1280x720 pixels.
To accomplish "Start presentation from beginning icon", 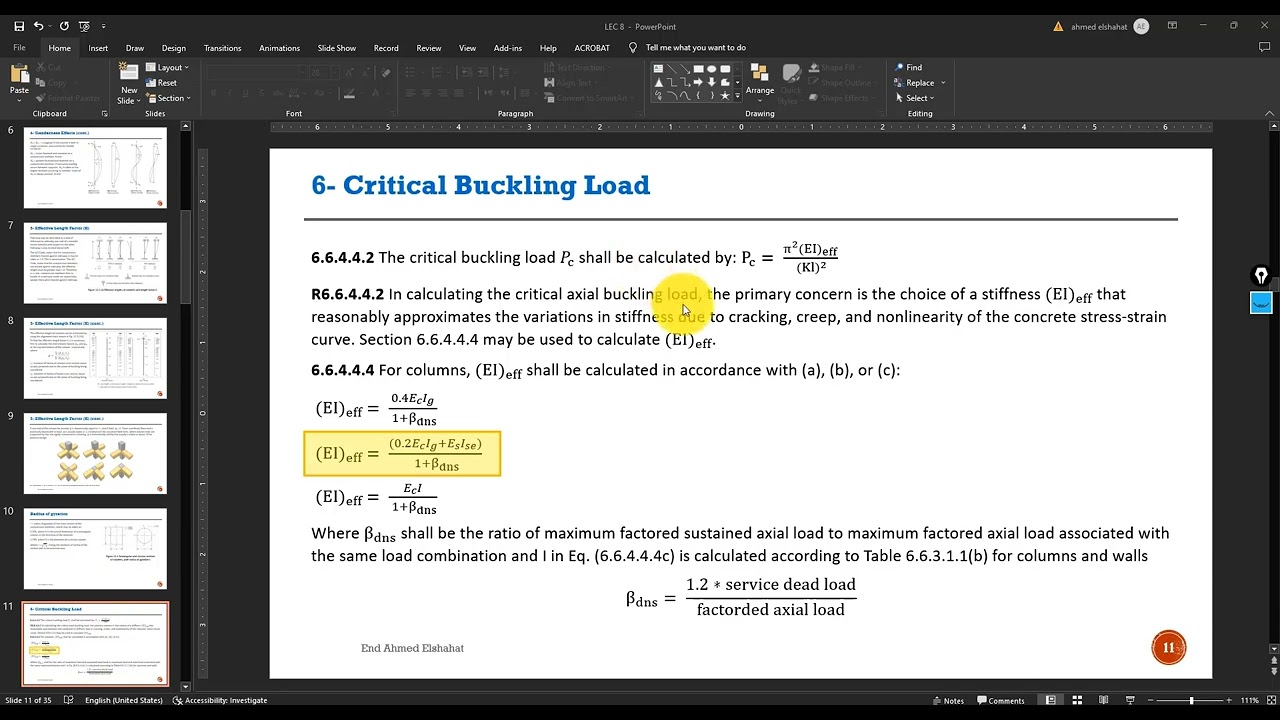I will 85,26.
